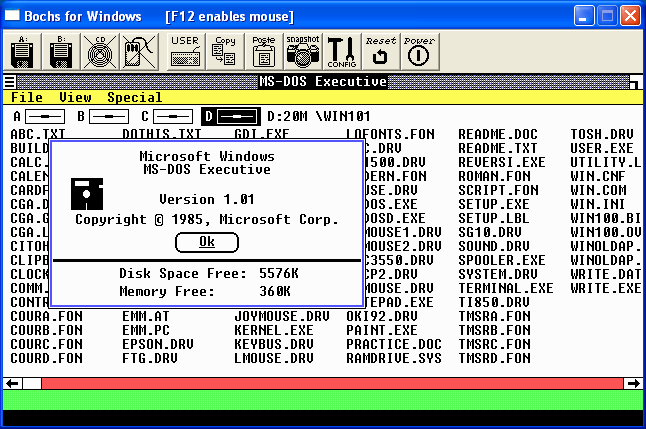646x429 pixels.
Task: Toggle the Bochs CD-ROM drive icon
Action: (100, 52)
